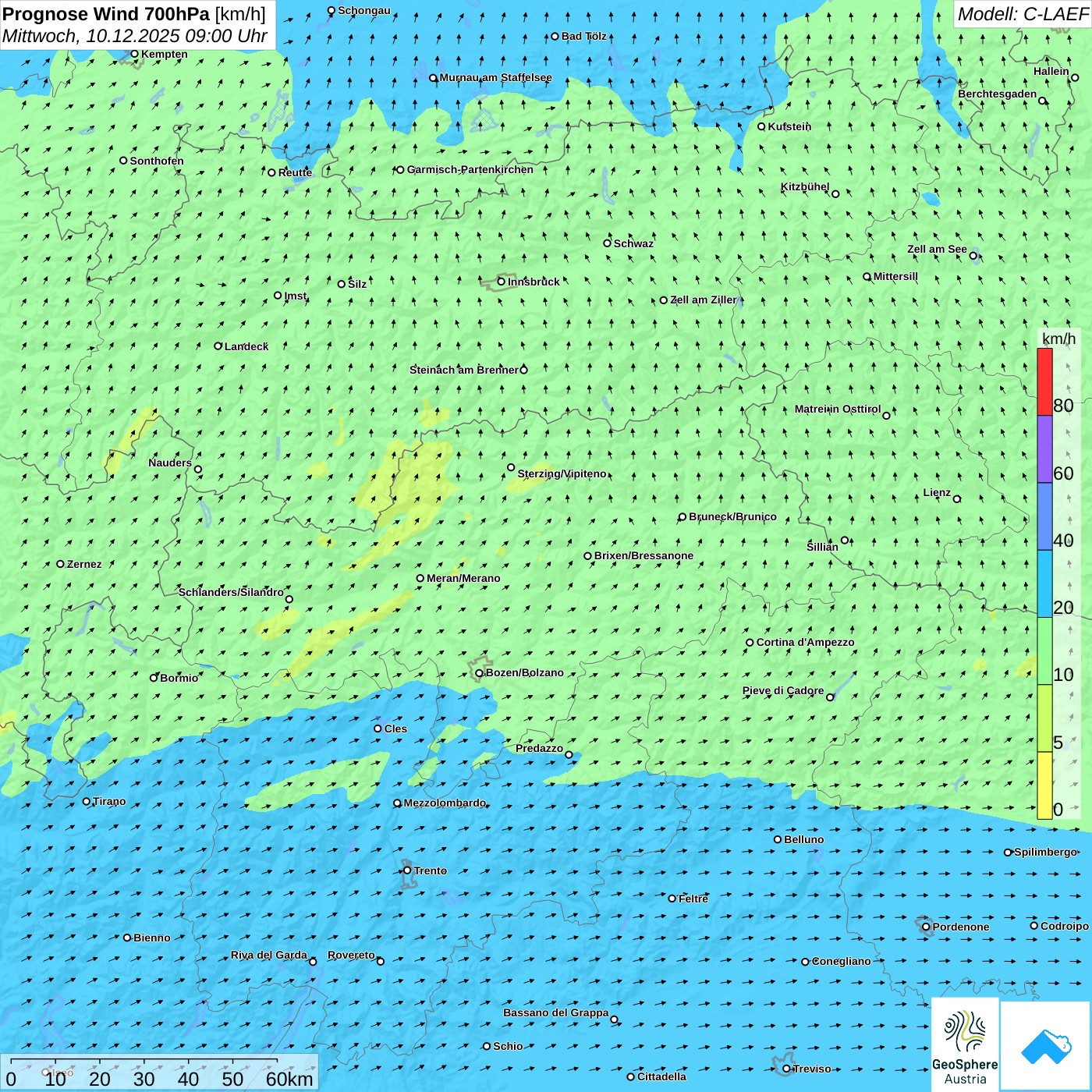Click the forecast date Mittwoch, 10.12.2025 text
1092x1092 pixels.
(134, 37)
